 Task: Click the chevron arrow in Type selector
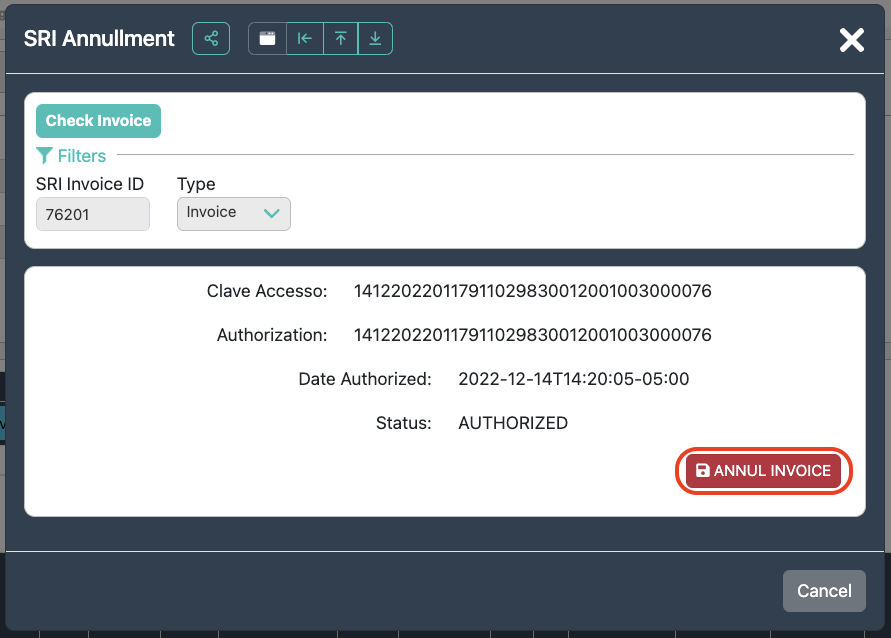[271, 213]
